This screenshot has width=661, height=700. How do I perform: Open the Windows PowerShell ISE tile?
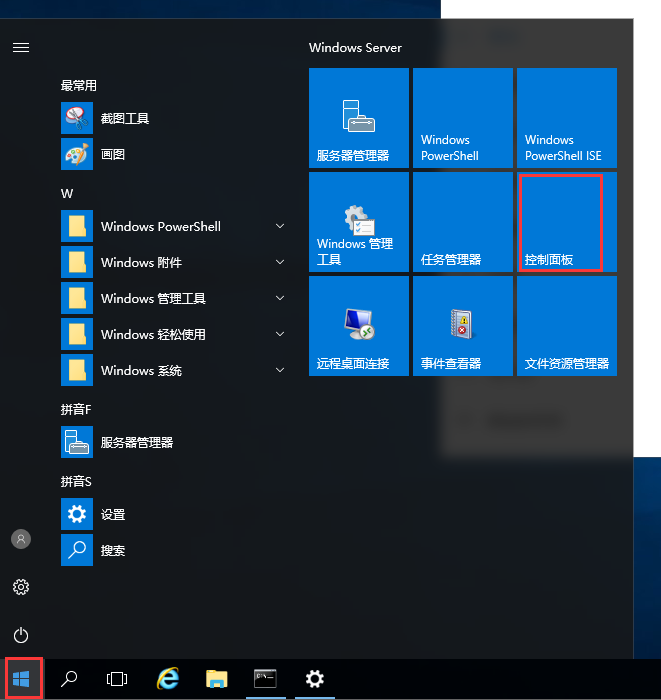567,118
